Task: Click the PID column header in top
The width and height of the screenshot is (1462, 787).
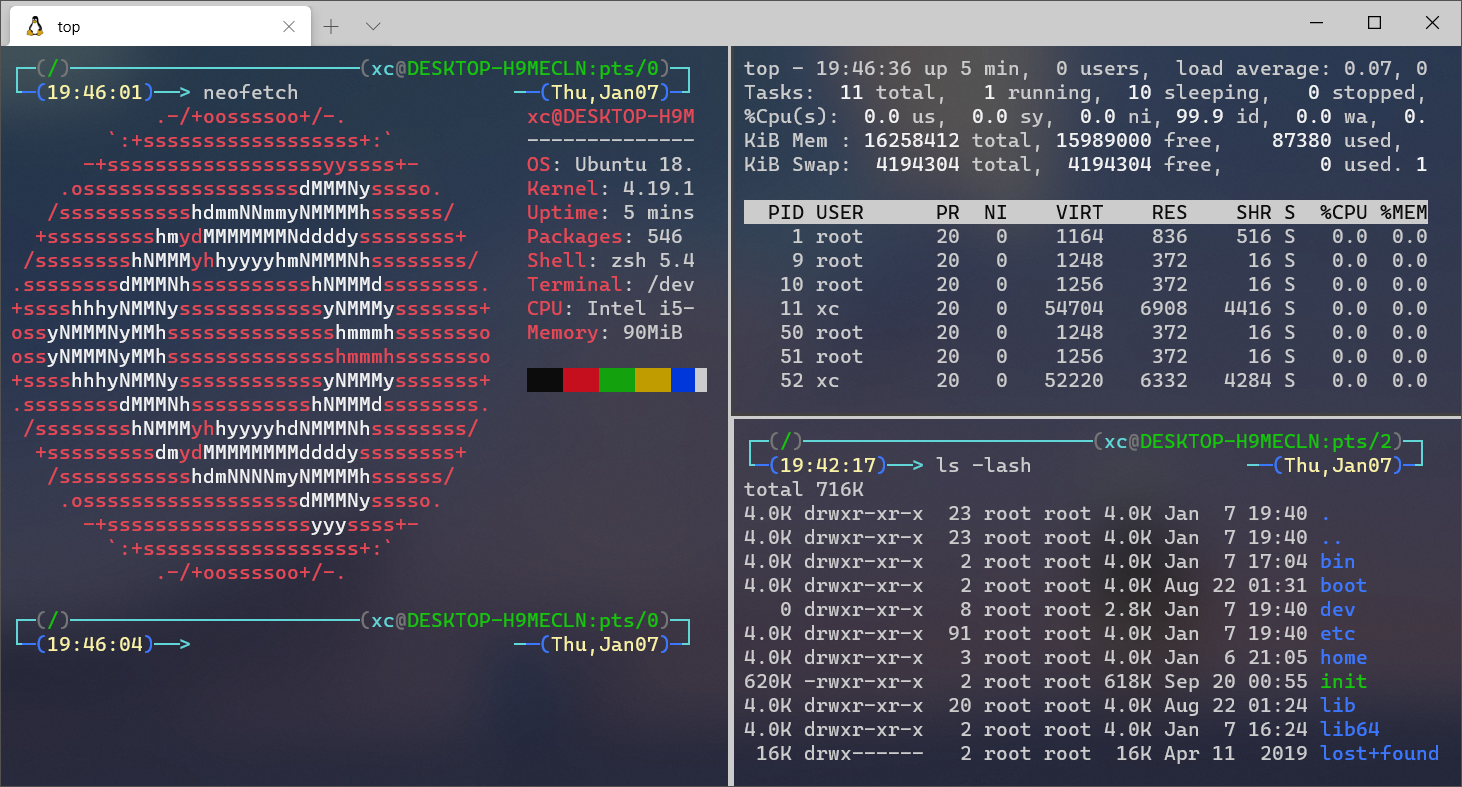Action: click(786, 213)
